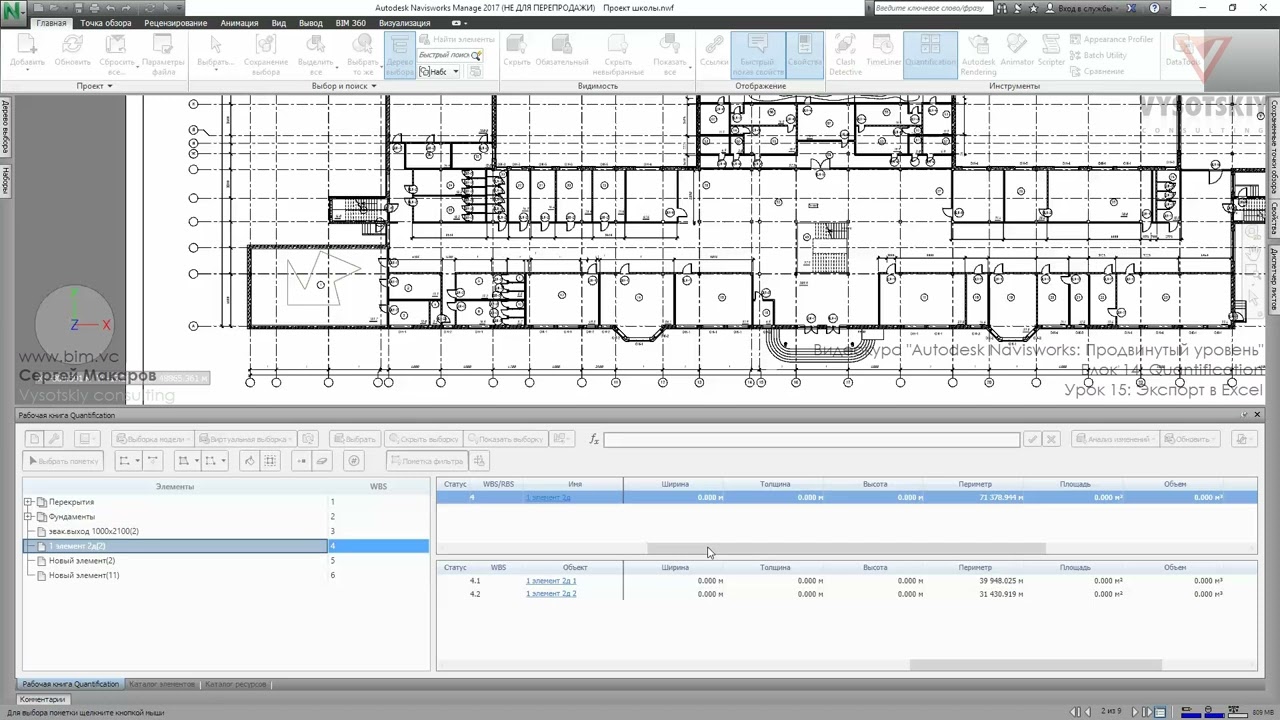Viewport: 1280px width, 720px height.
Task: Select Новый элемент(2) in tree
Action: click(x=81, y=560)
